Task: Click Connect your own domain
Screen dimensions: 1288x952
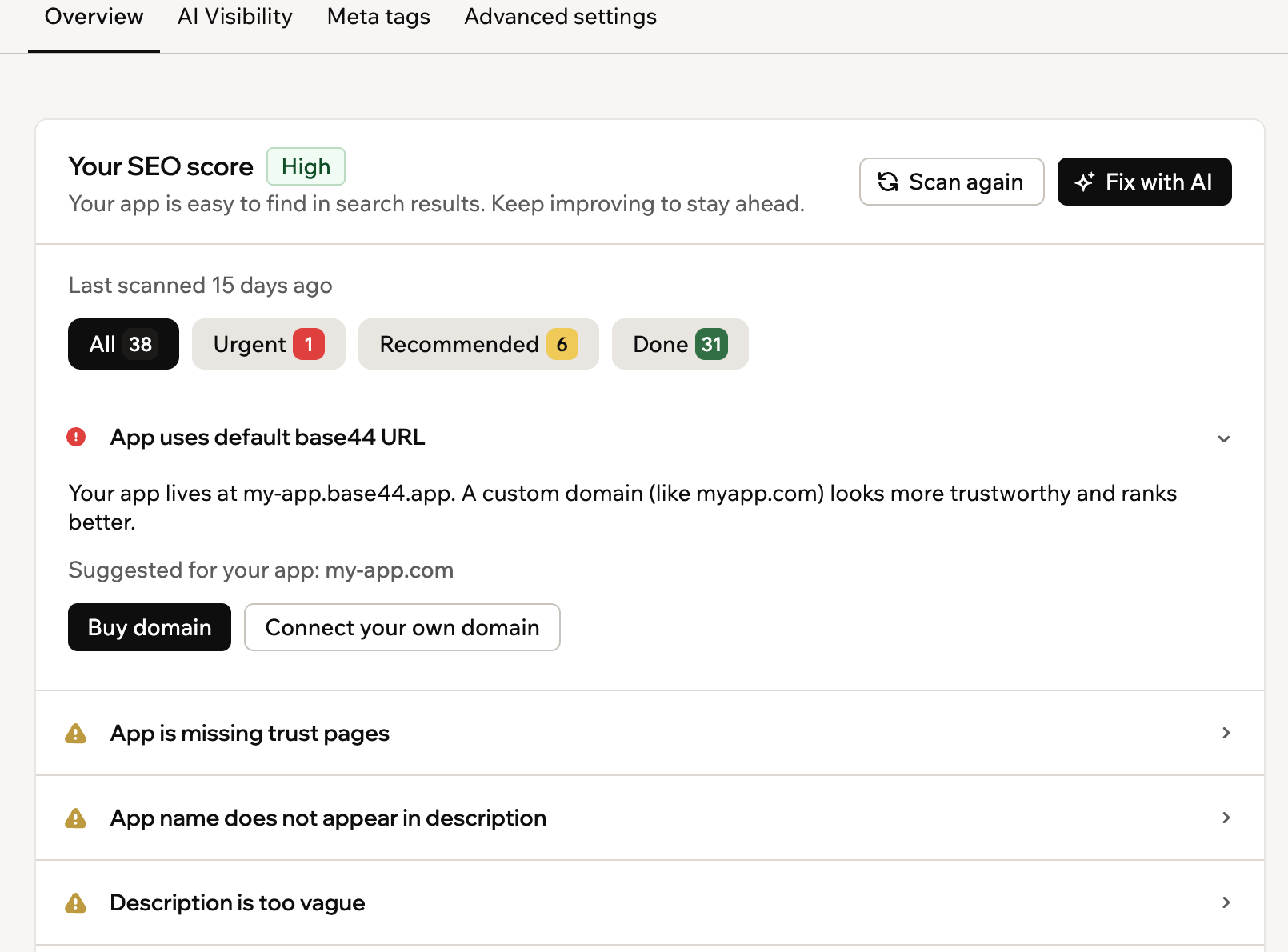Action: (x=402, y=627)
